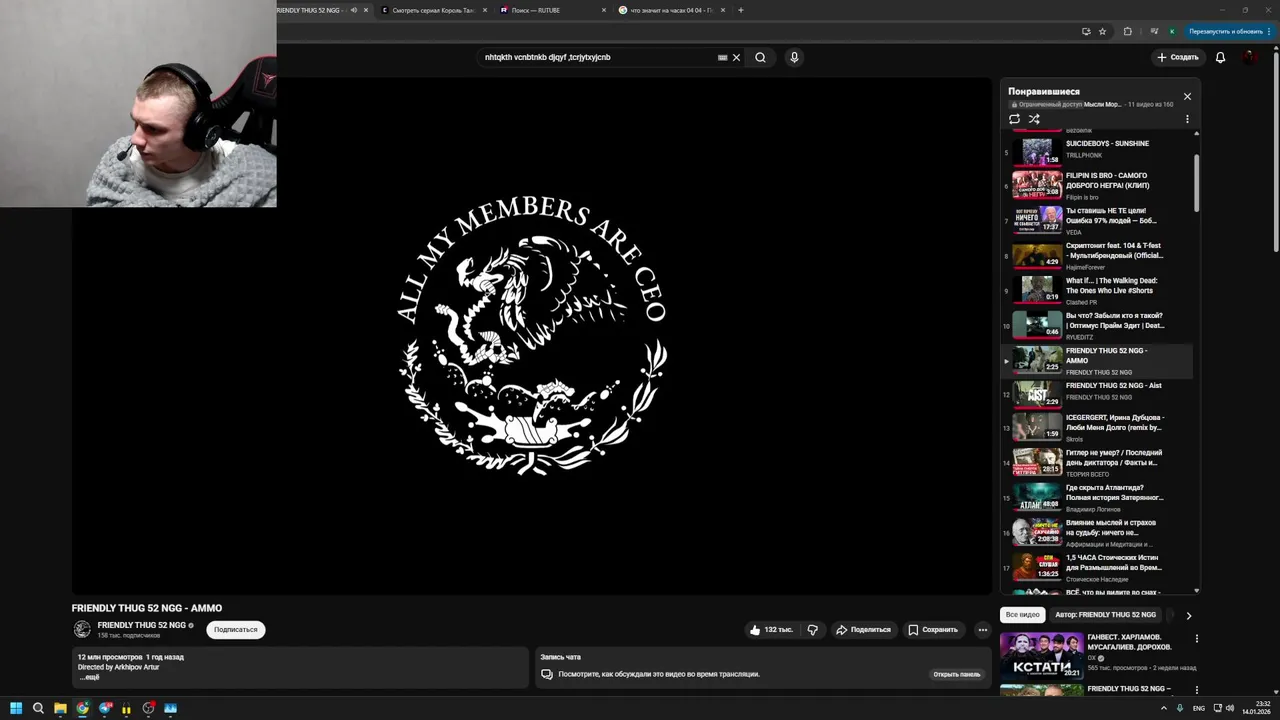Open ICEGERGERT, Ирина Дубцова playlist item
The height and width of the screenshot is (720, 1280).
click(1097, 429)
